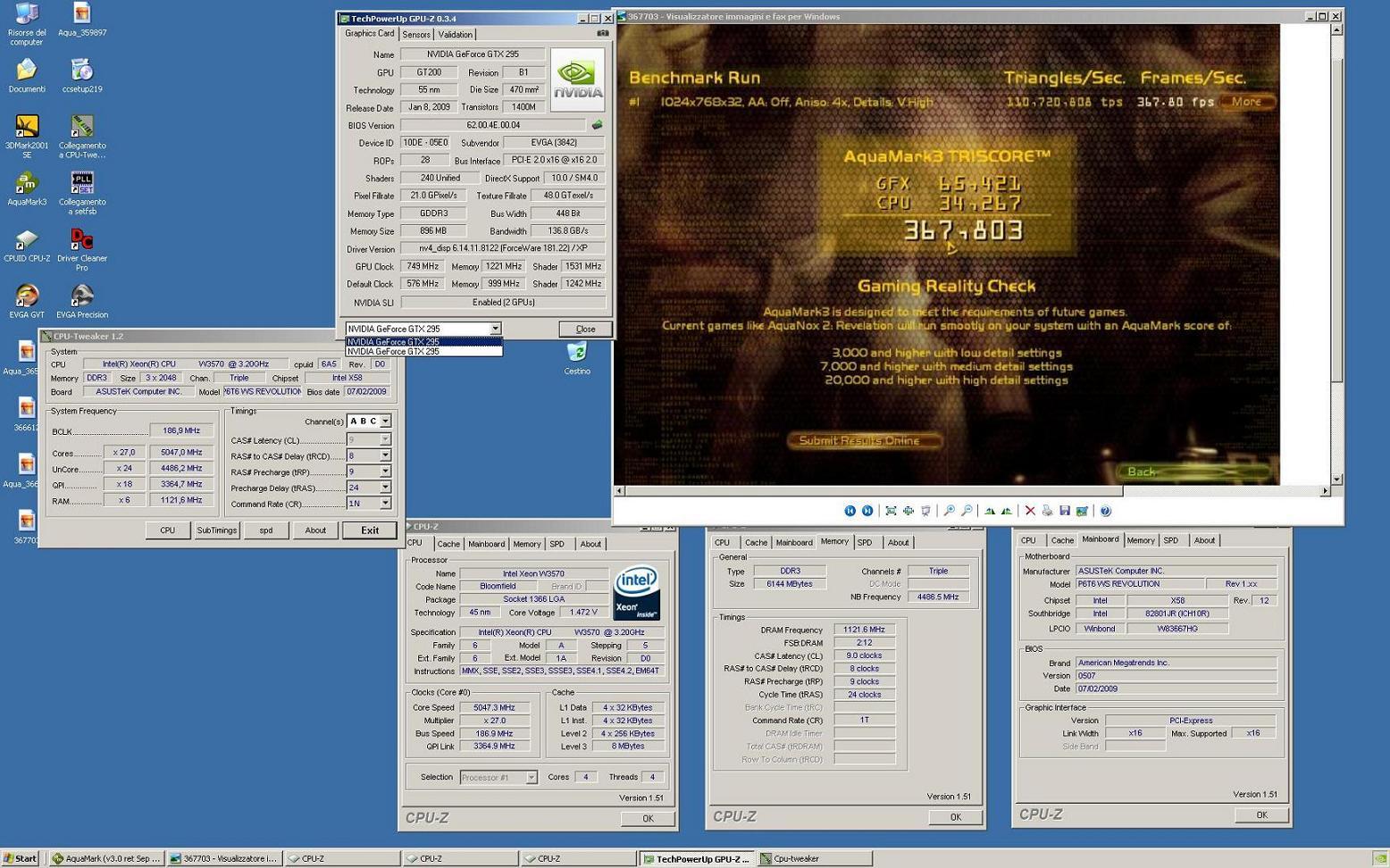The width and height of the screenshot is (1390, 868).
Task: Open Help in image viewer toolbar
Action: pyautogui.click(x=1106, y=511)
